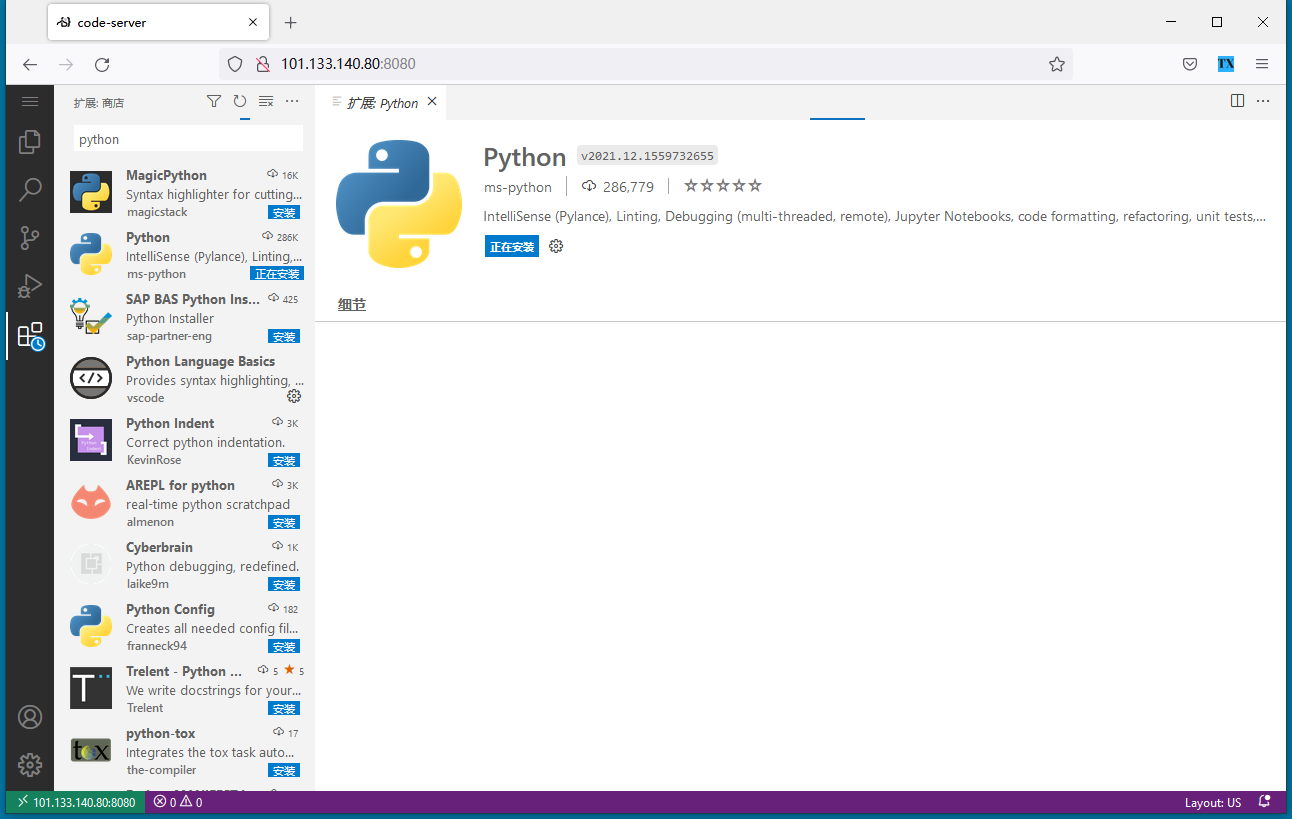Select the 扩展: Python editor tab
The height and width of the screenshot is (819, 1292).
click(x=381, y=102)
